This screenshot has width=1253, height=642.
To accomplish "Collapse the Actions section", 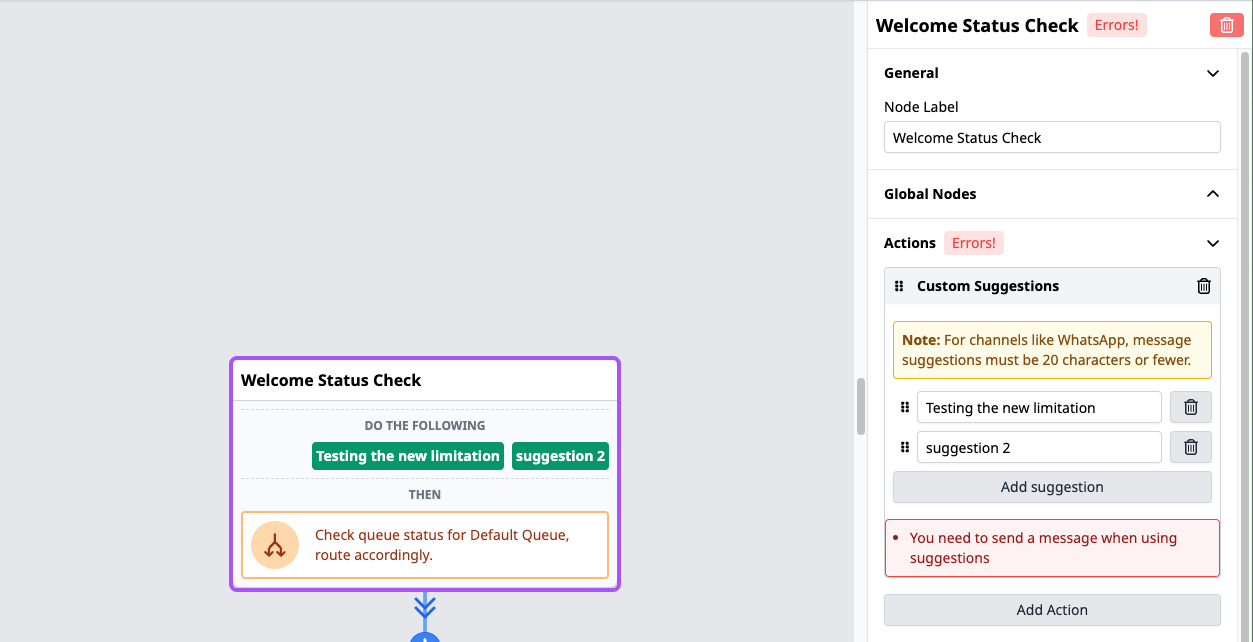I will pos(1212,243).
